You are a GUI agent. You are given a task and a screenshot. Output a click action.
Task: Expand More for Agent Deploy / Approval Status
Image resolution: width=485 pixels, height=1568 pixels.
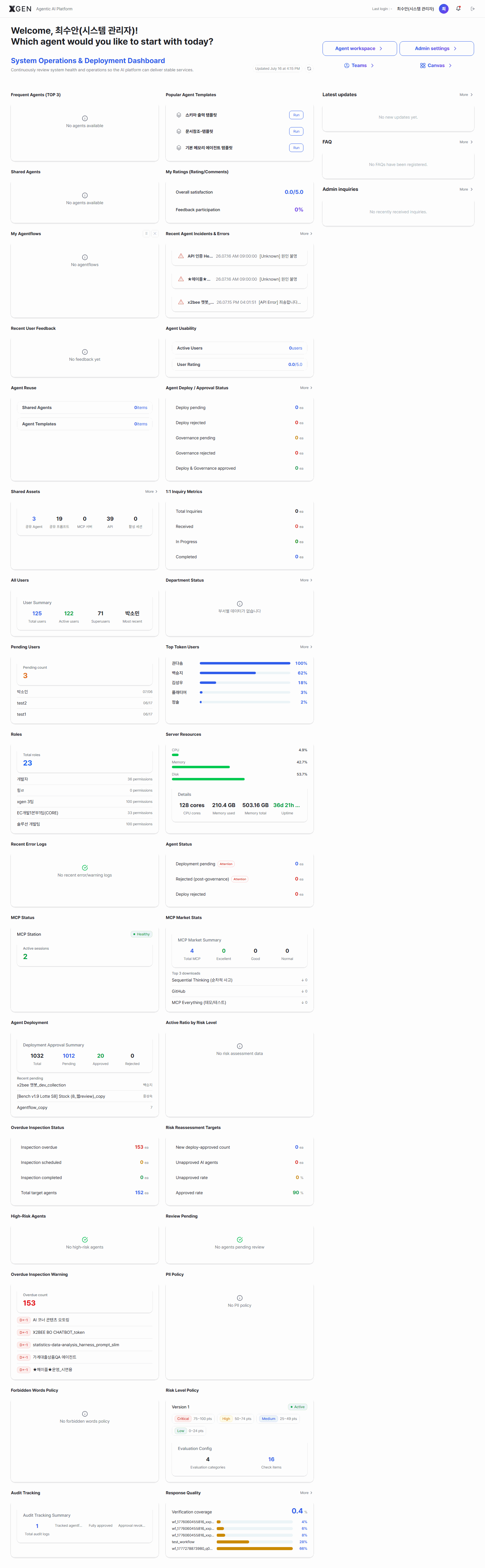pos(306,388)
